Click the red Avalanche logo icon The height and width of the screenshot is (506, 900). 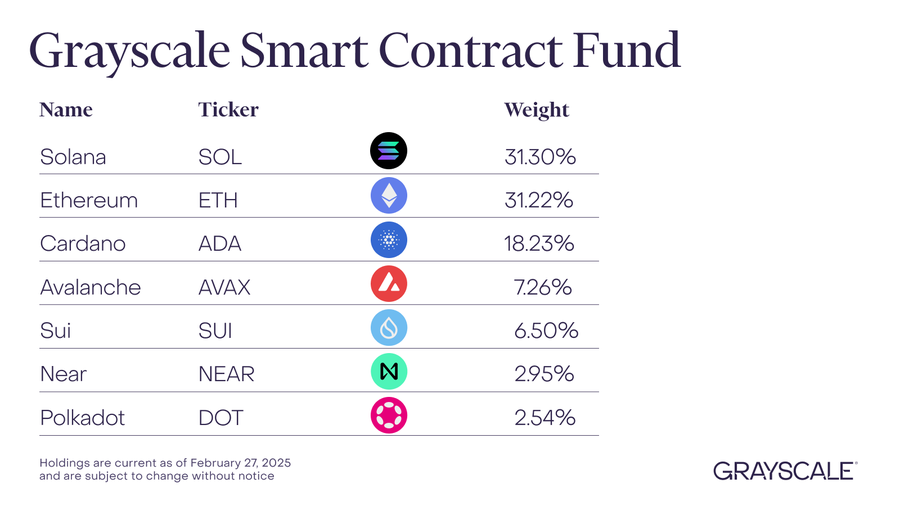(389, 284)
